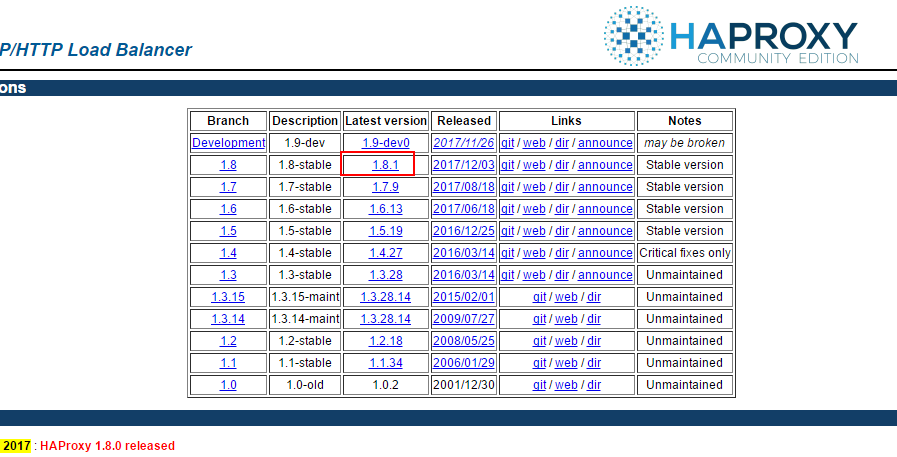Open the 1.3.15 branch link
The height and width of the screenshot is (457, 897).
[x=228, y=297]
